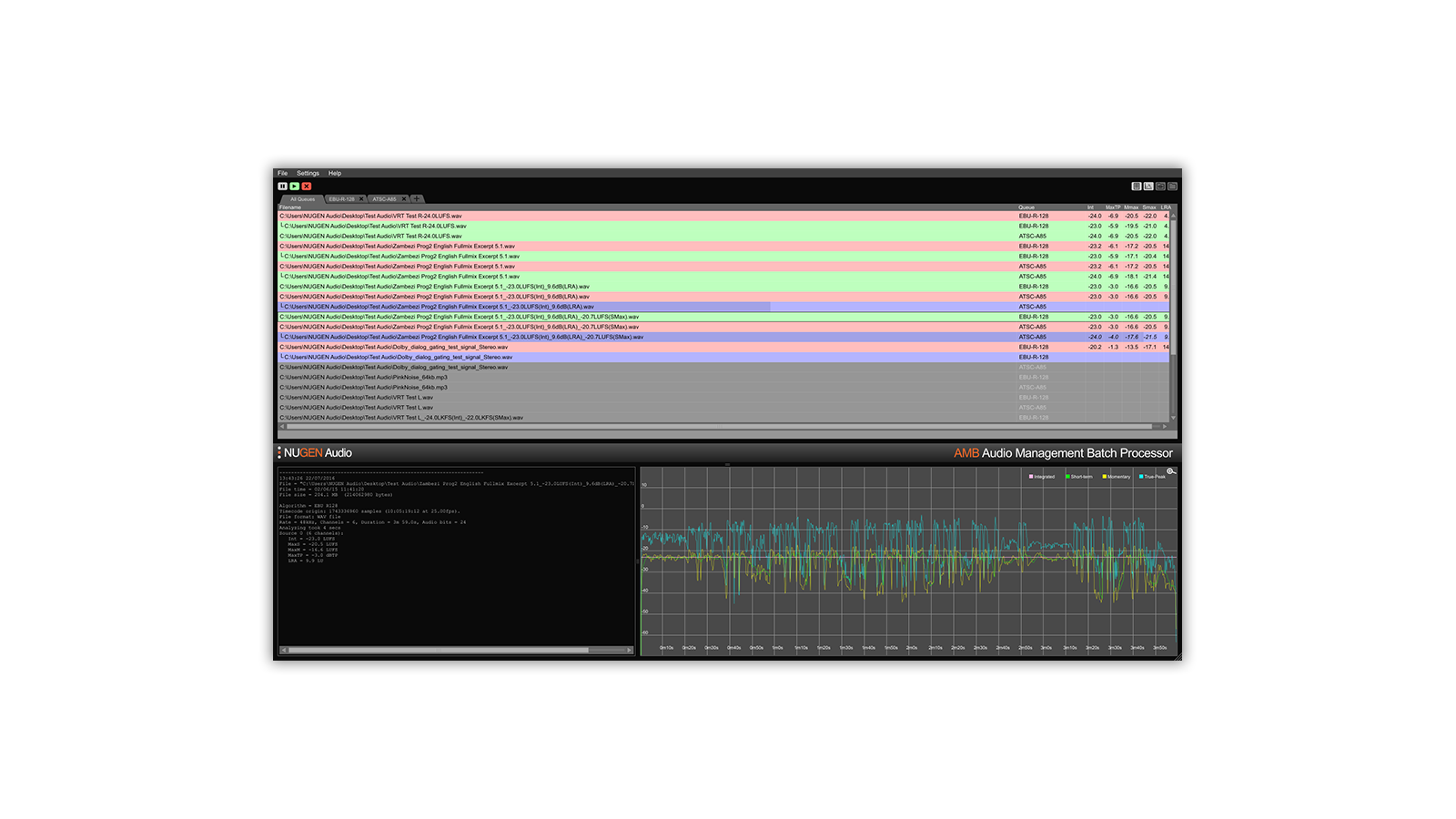Click file list scrollbar down arrow
The height and width of the screenshot is (819, 1456).
pyautogui.click(x=1173, y=419)
